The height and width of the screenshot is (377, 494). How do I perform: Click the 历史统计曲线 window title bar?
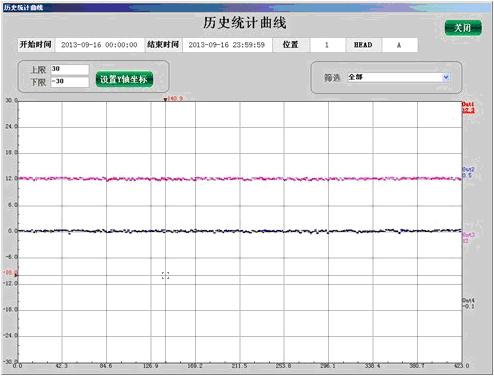[247, 7]
